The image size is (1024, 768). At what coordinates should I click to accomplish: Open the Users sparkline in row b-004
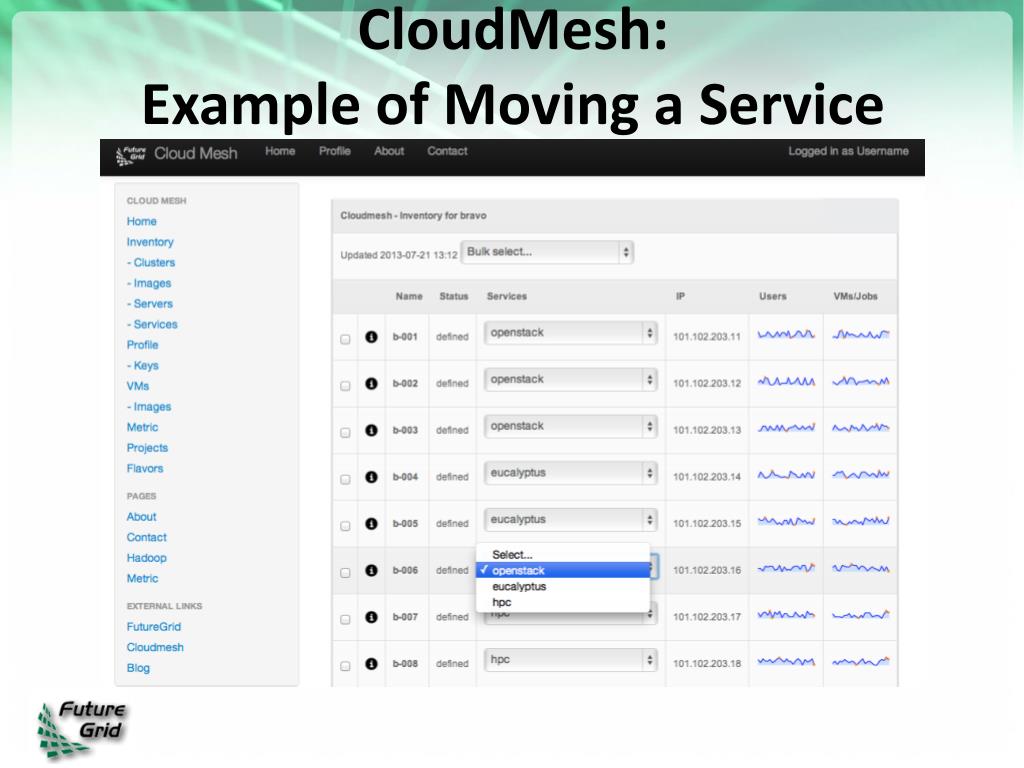pos(786,475)
